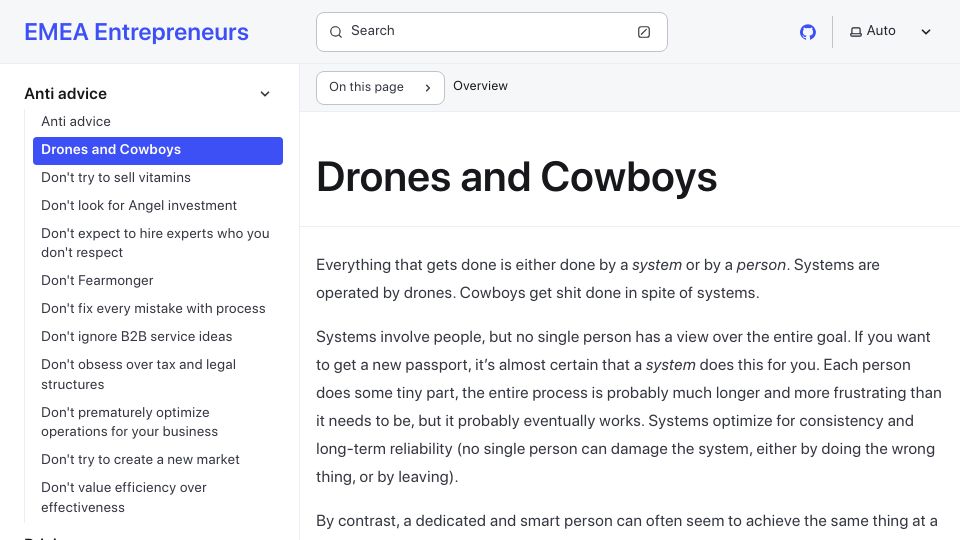This screenshot has height=540, width=960.
Task: Open the GitHub repository icon
Action: click(x=808, y=32)
